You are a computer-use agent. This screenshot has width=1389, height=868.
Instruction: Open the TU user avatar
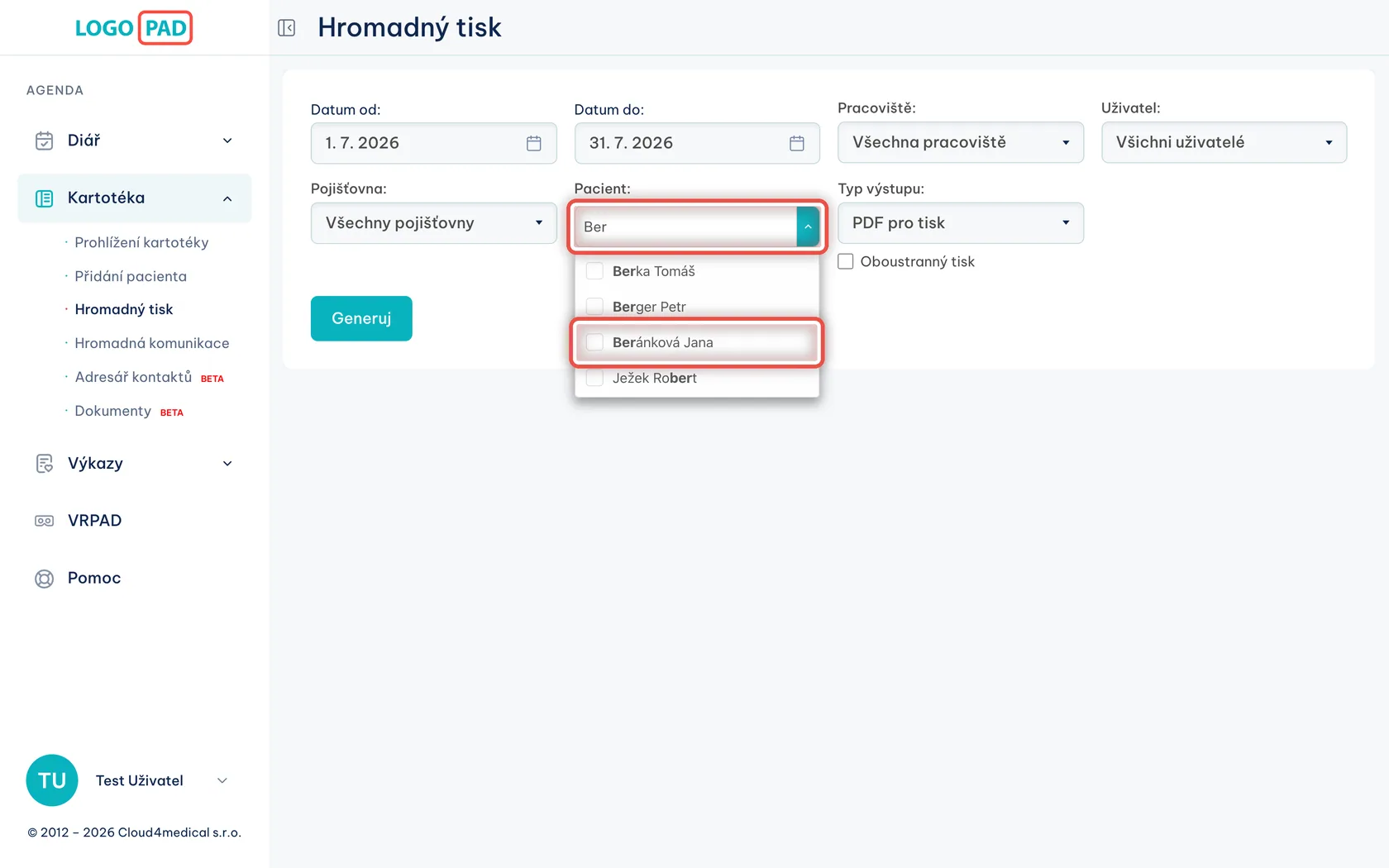click(x=52, y=780)
